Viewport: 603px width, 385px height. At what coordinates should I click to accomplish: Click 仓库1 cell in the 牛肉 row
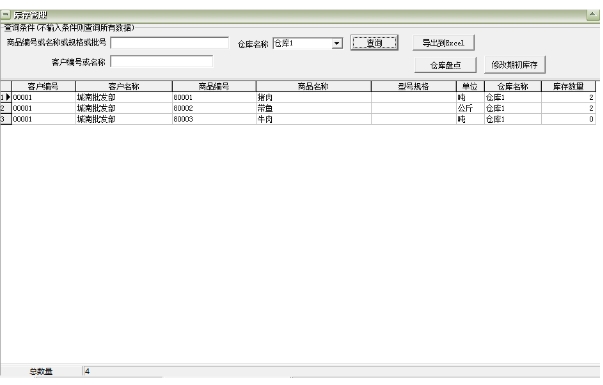pyautogui.click(x=513, y=119)
